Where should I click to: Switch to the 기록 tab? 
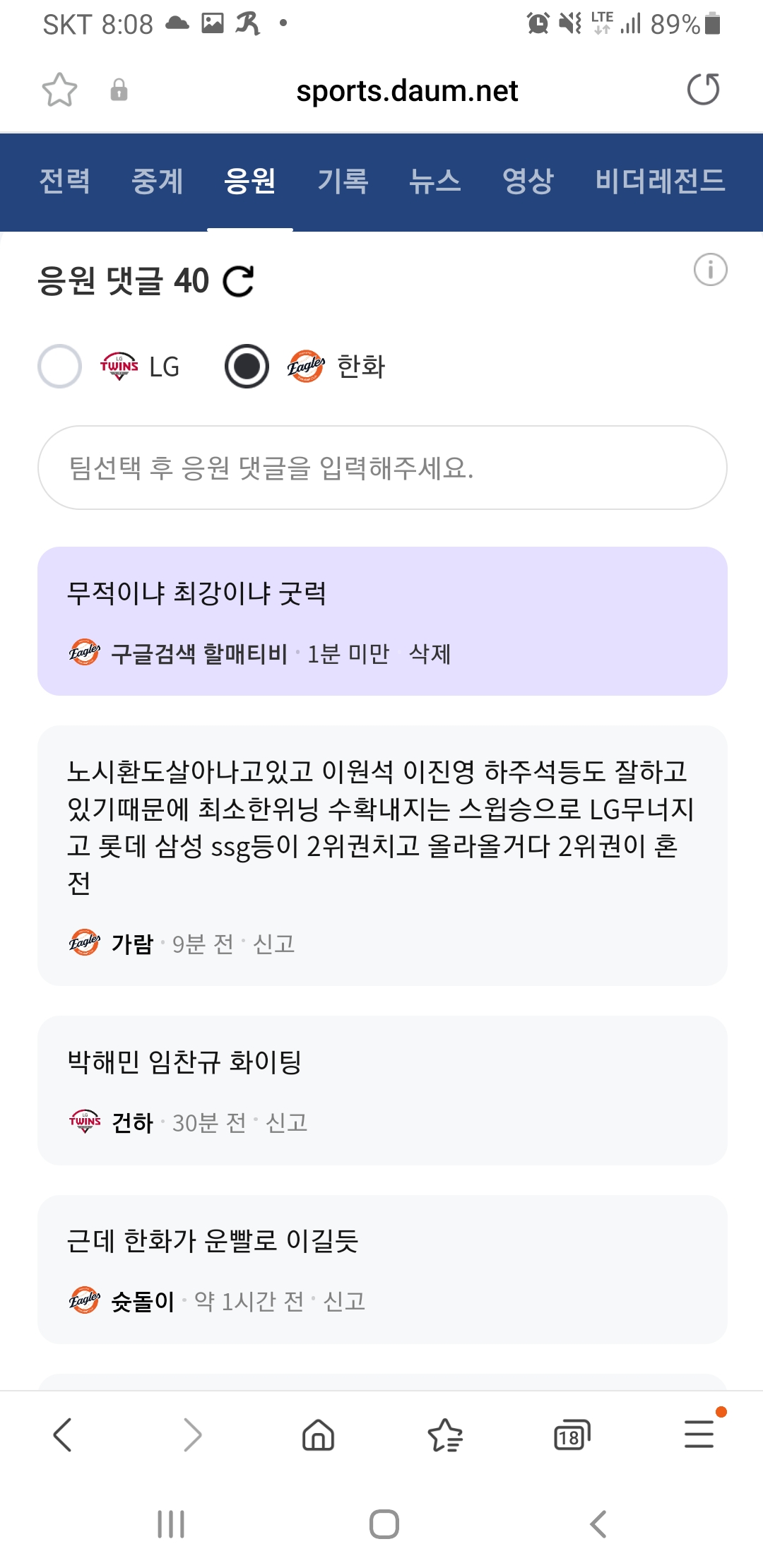[343, 181]
